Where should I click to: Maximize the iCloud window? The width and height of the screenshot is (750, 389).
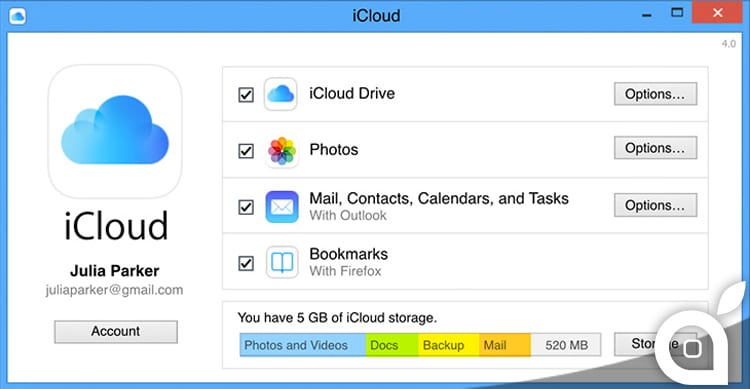(x=677, y=13)
